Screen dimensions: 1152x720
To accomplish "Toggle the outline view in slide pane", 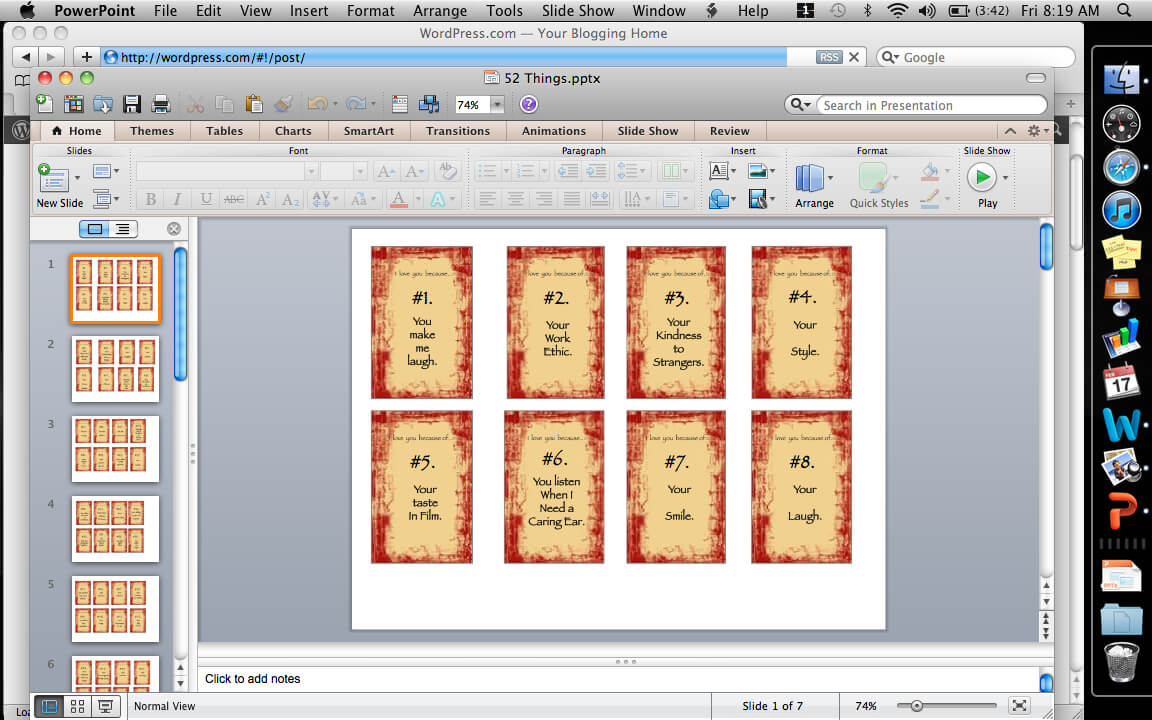I will pyautogui.click(x=122, y=229).
